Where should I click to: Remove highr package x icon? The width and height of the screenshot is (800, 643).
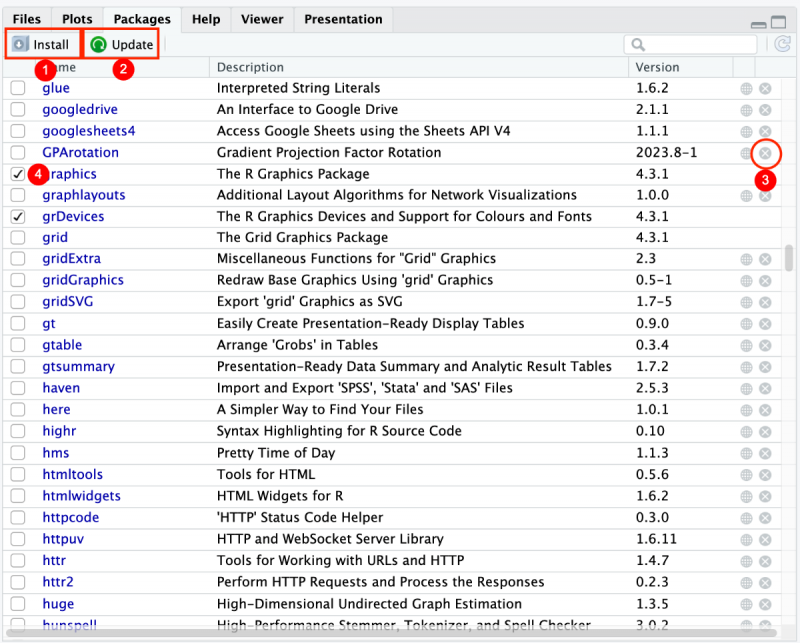click(765, 432)
